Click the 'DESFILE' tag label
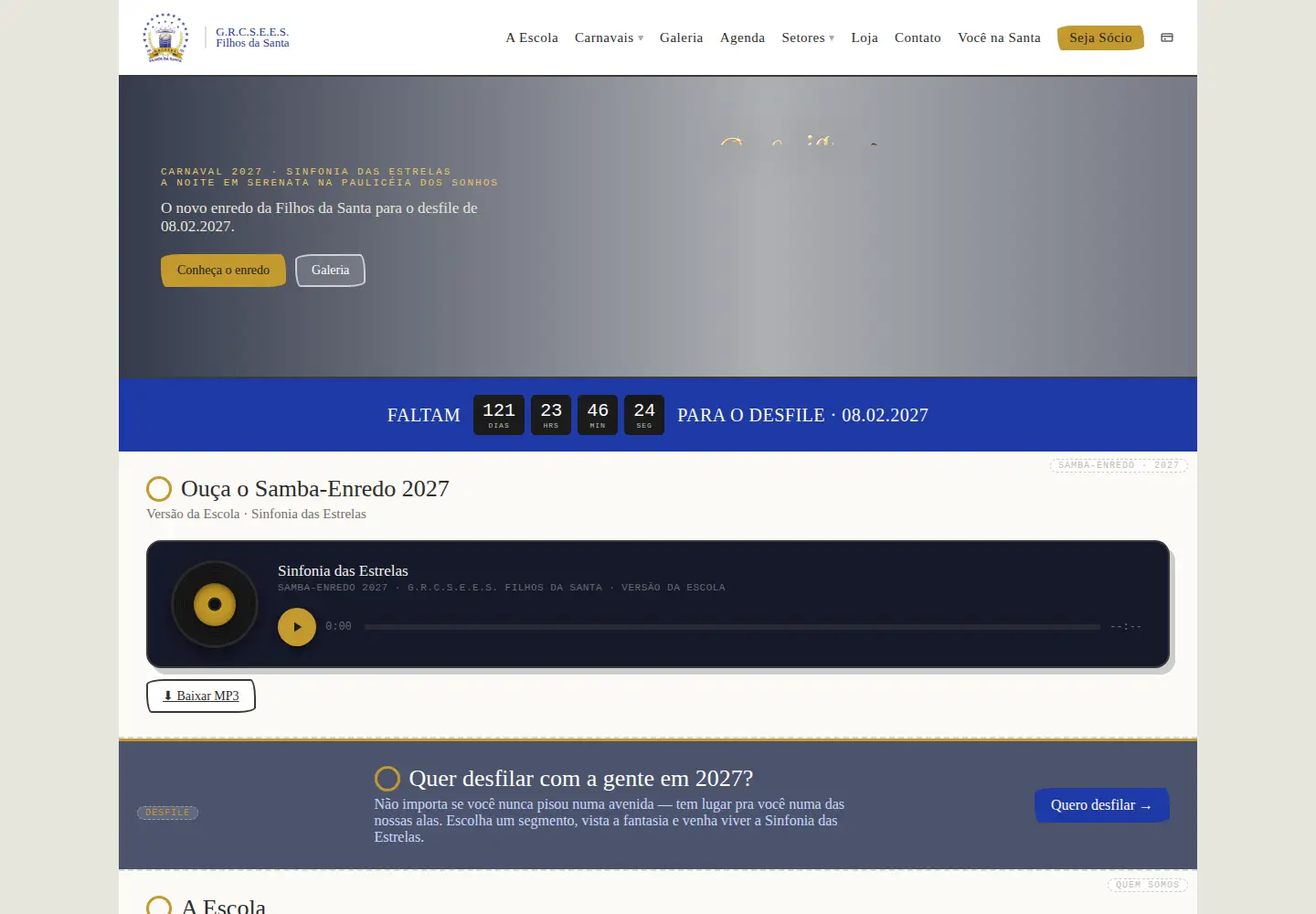This screenshot has height=914, width=1316. (167, 813)
